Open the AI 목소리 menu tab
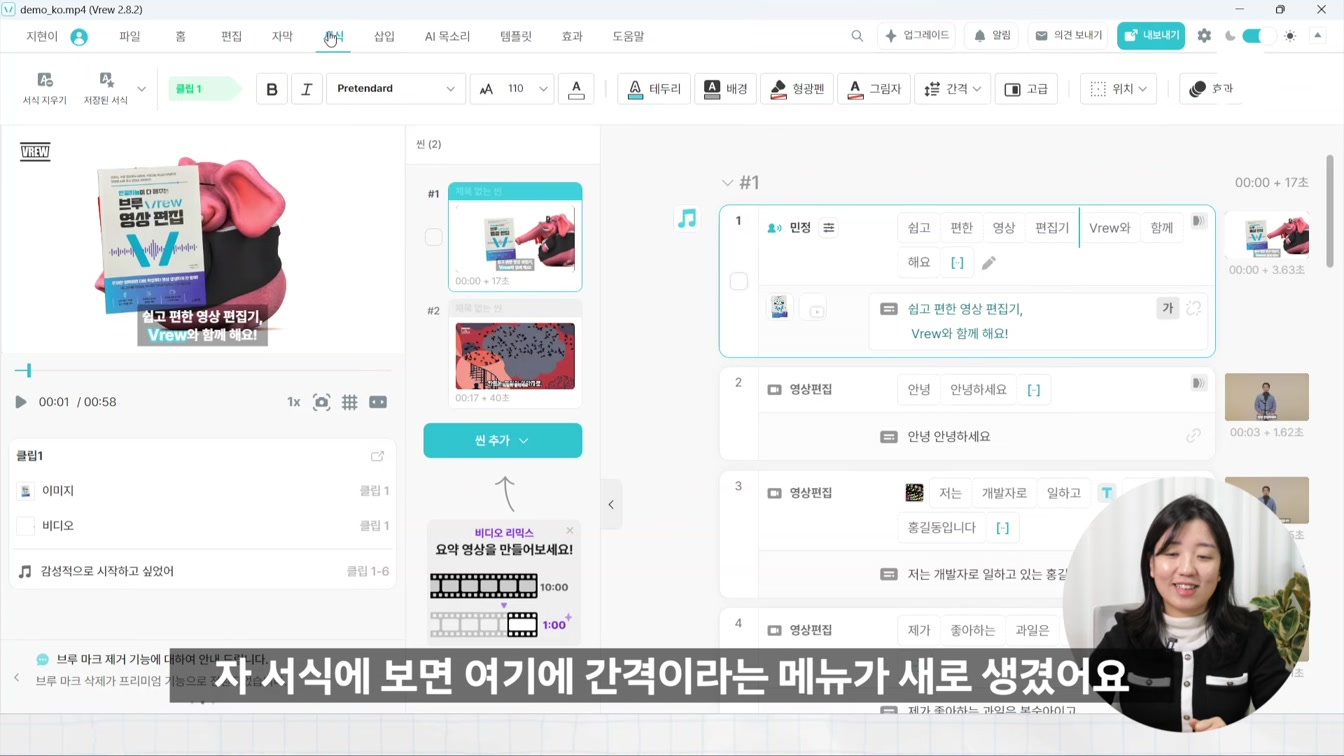This screenshot has width=1344, height=756. pos(447,36)
